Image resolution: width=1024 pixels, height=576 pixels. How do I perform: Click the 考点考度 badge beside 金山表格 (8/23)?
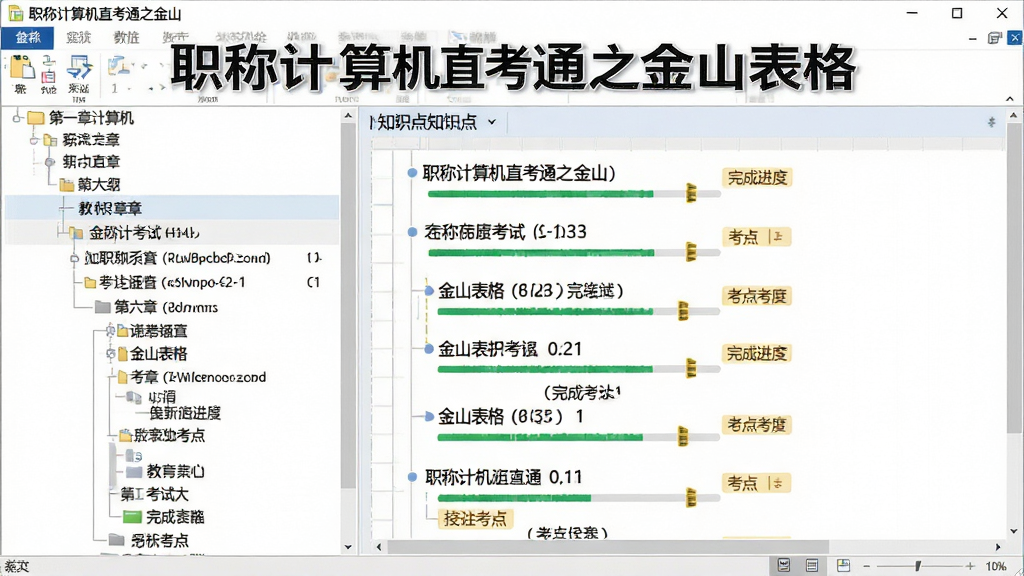(756, 296)
